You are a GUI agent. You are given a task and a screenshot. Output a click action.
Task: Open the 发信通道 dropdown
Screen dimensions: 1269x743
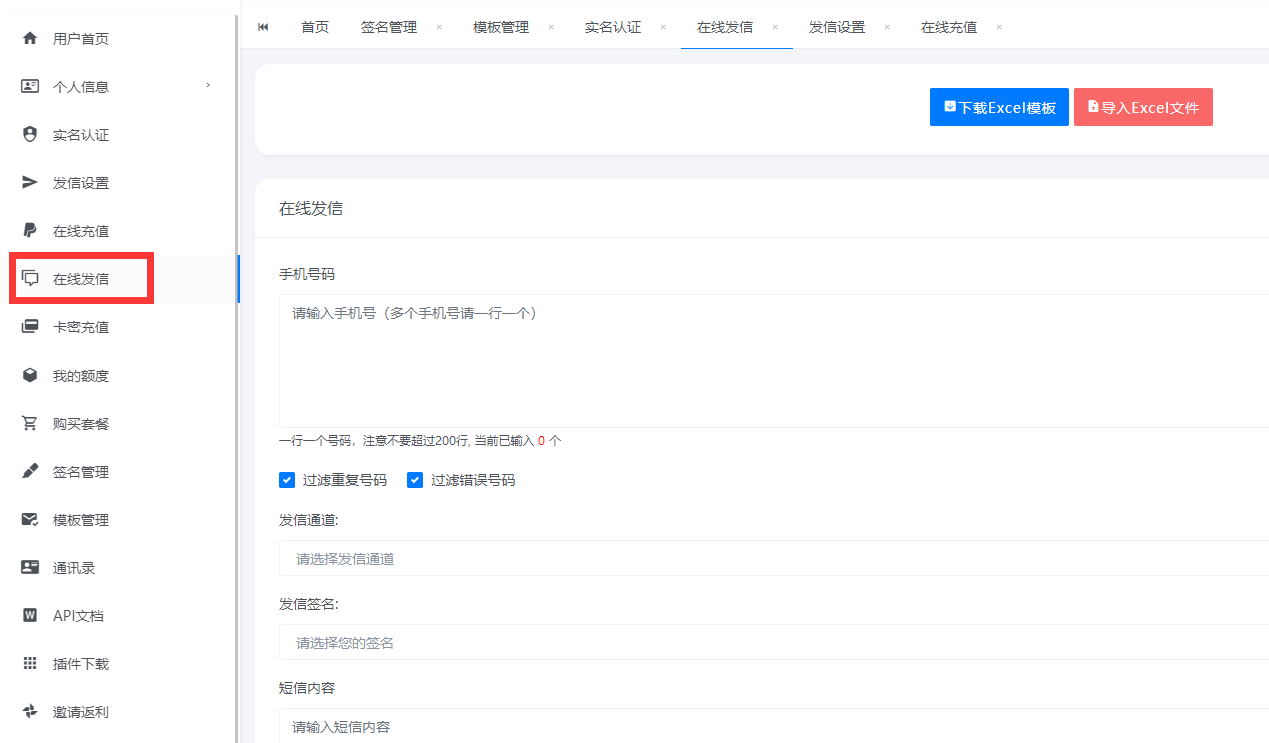click(772, 559)
